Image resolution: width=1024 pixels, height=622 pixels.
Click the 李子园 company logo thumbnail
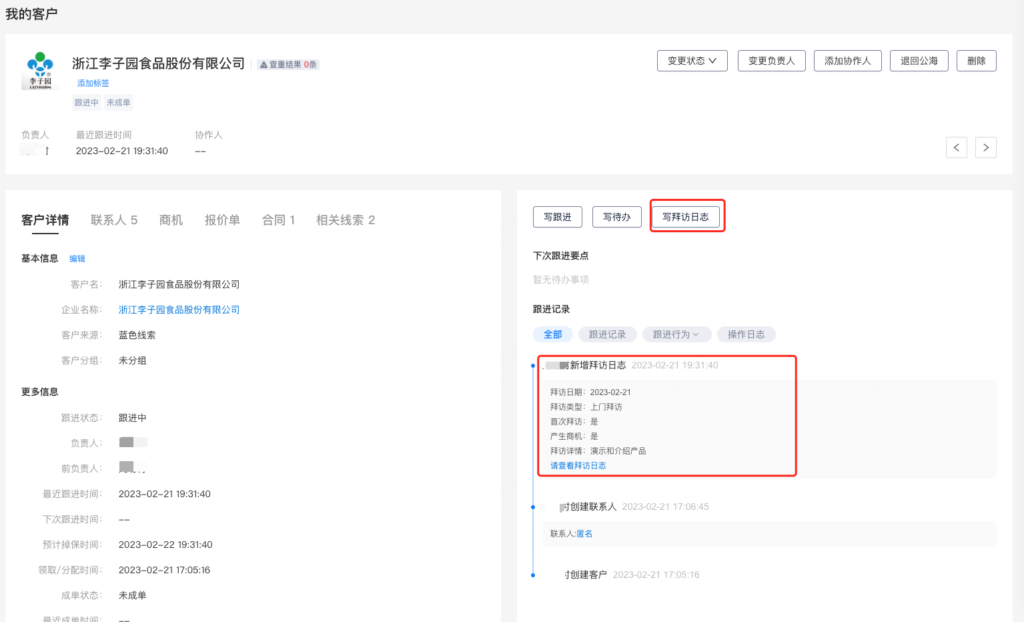click(x=40, y=71)
